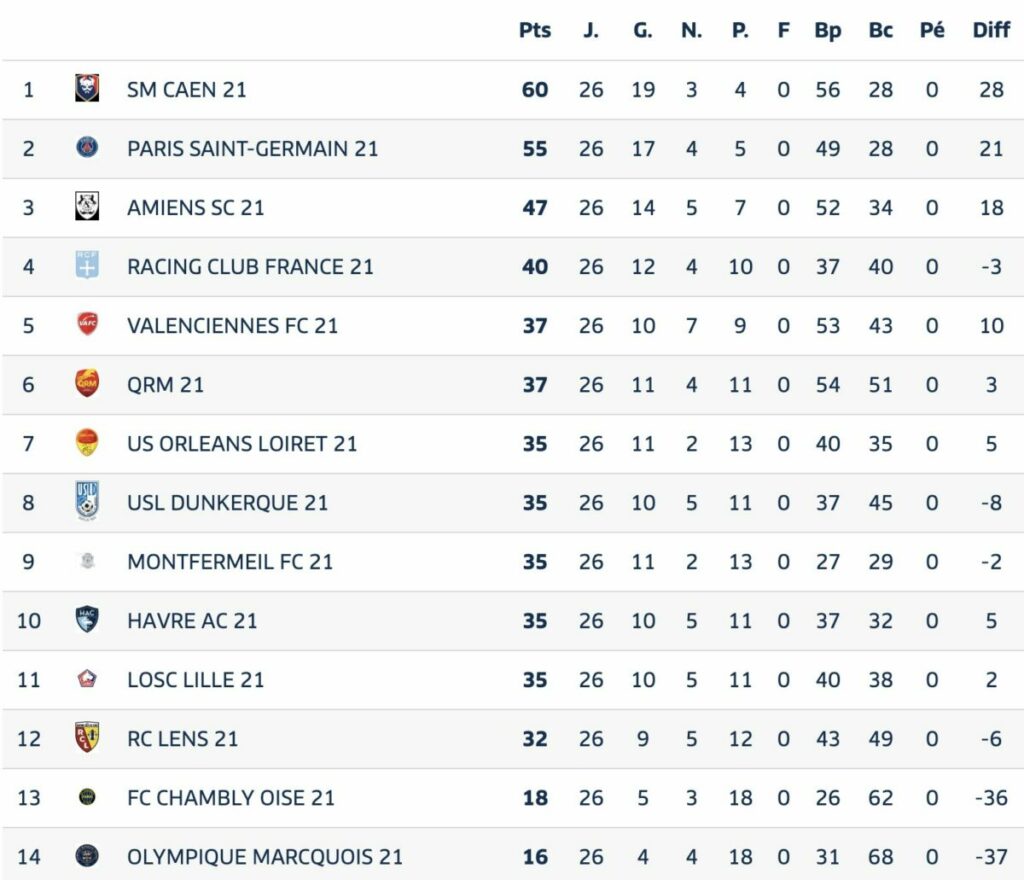Open OLYMPIQUE MARCQUOIS 21 team link
The width and height of the screenshot is (1024, 880).
[x=265, y=856]
